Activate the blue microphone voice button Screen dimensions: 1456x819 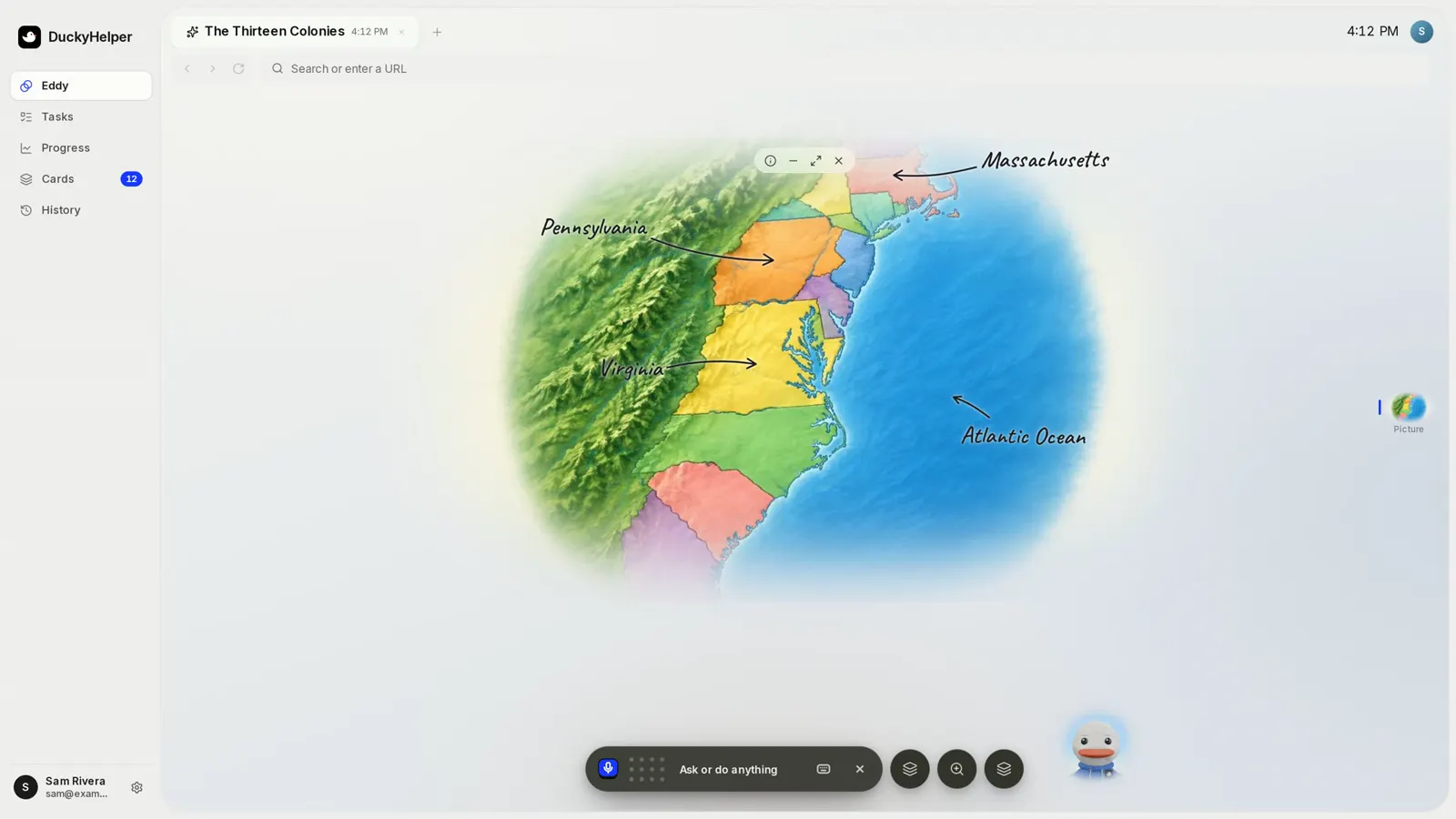coord(608,769)
